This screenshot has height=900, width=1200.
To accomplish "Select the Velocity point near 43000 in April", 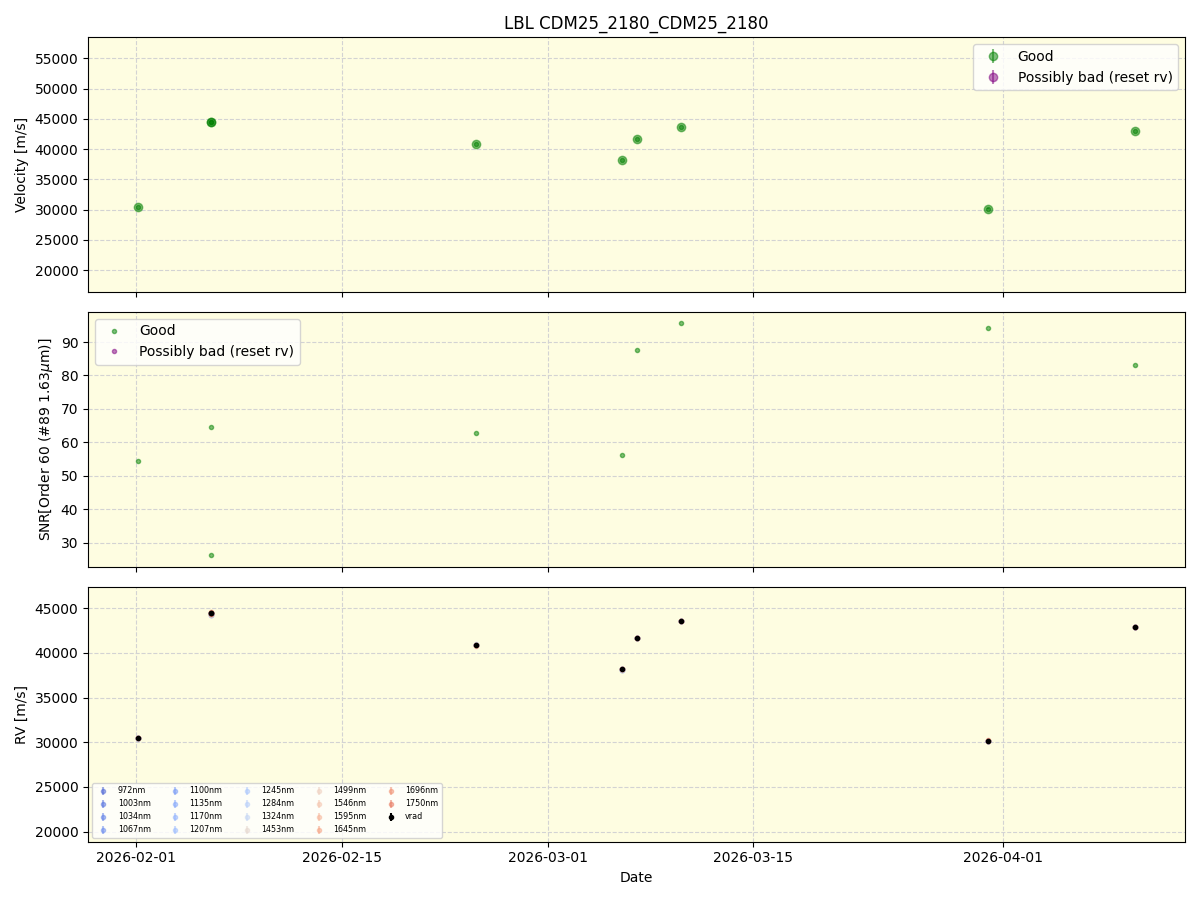I will tap(1135, 131).
